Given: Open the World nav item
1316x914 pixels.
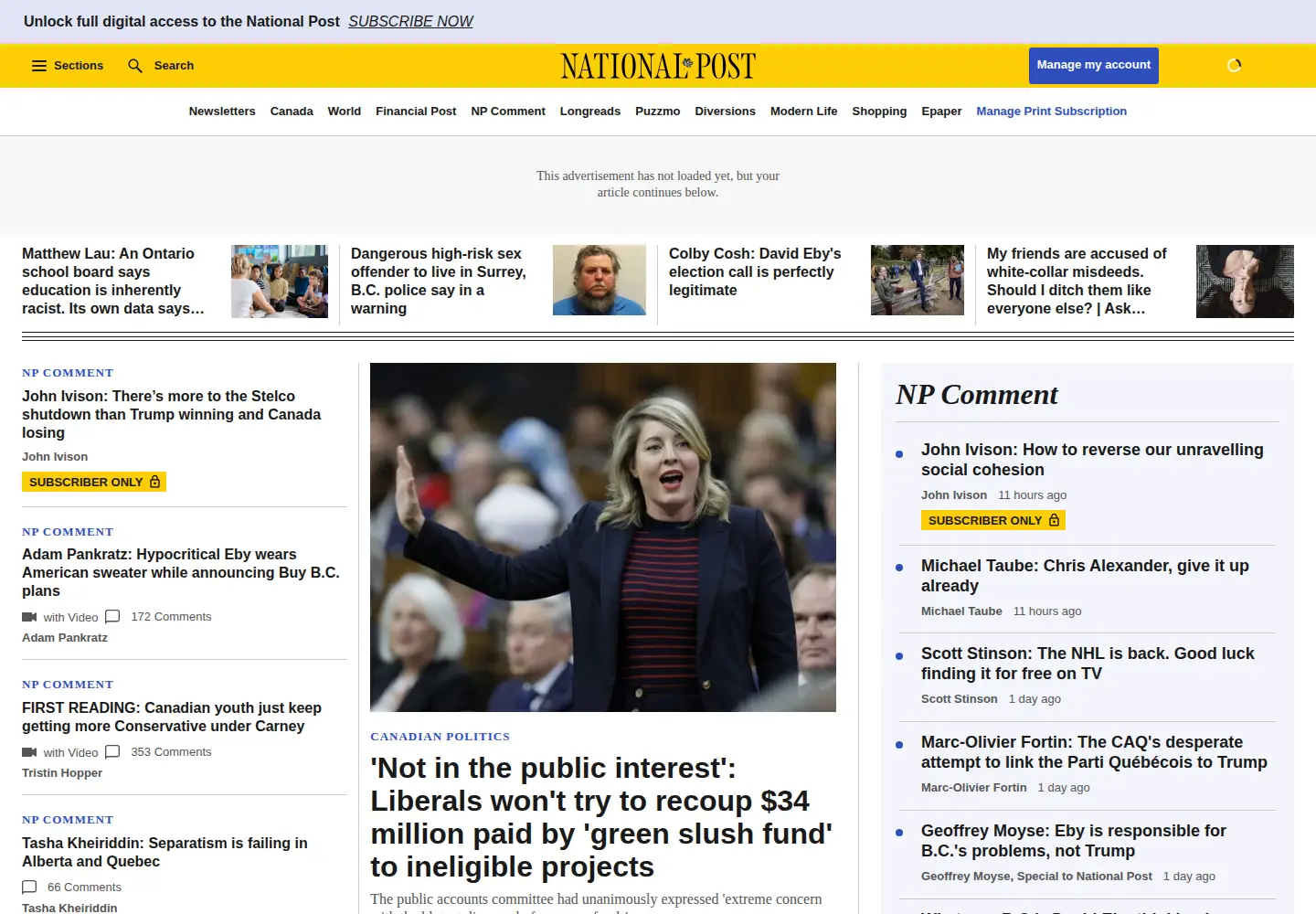Looking at the screenshot, I should point(345,112).
